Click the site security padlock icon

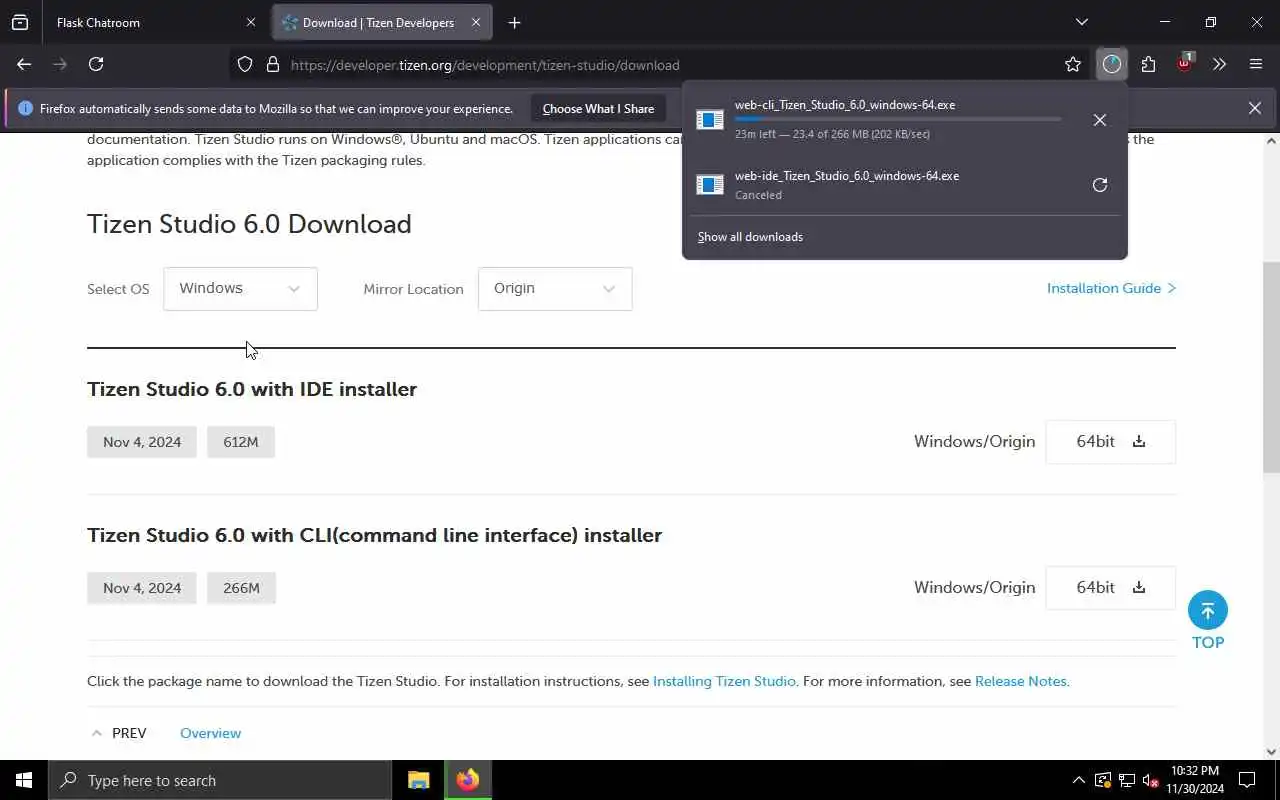(x=272, y=65)
